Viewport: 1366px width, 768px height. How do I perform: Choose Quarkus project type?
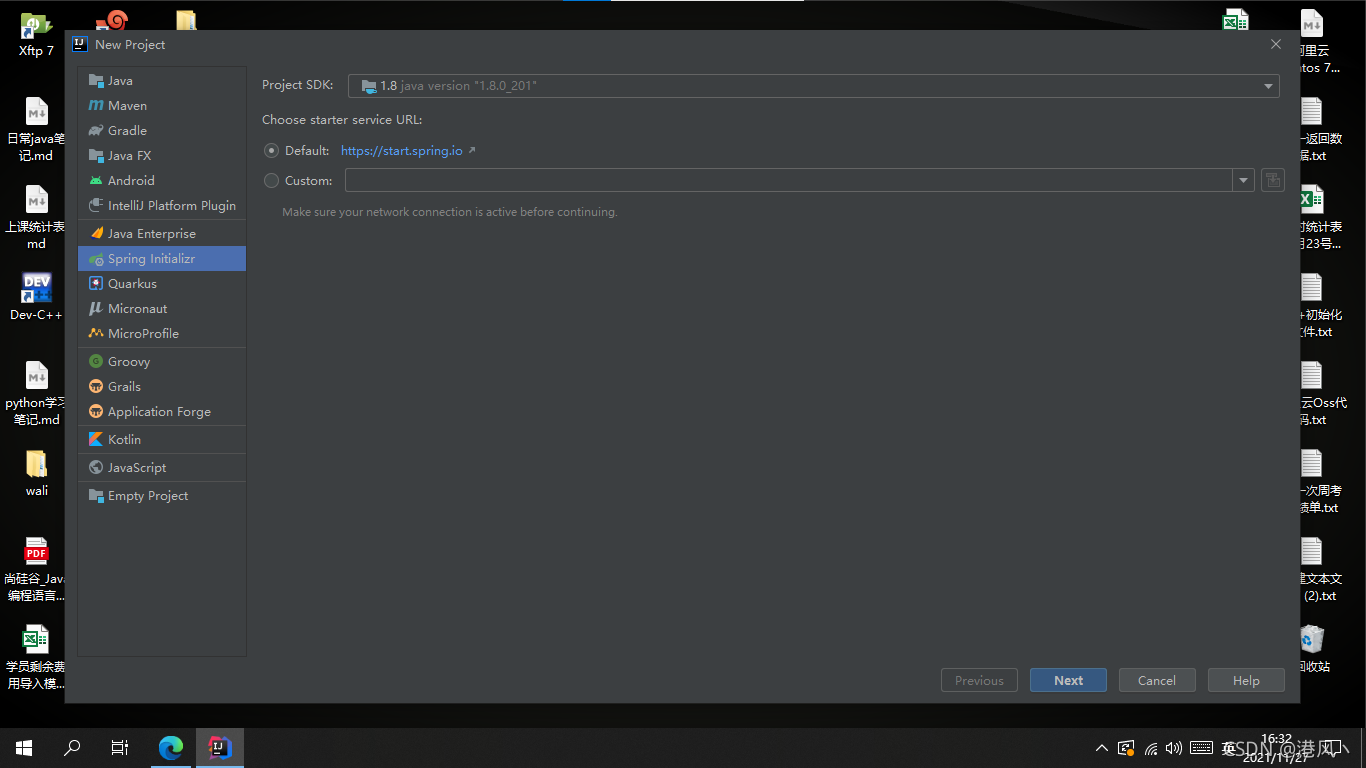click(162, 284)
